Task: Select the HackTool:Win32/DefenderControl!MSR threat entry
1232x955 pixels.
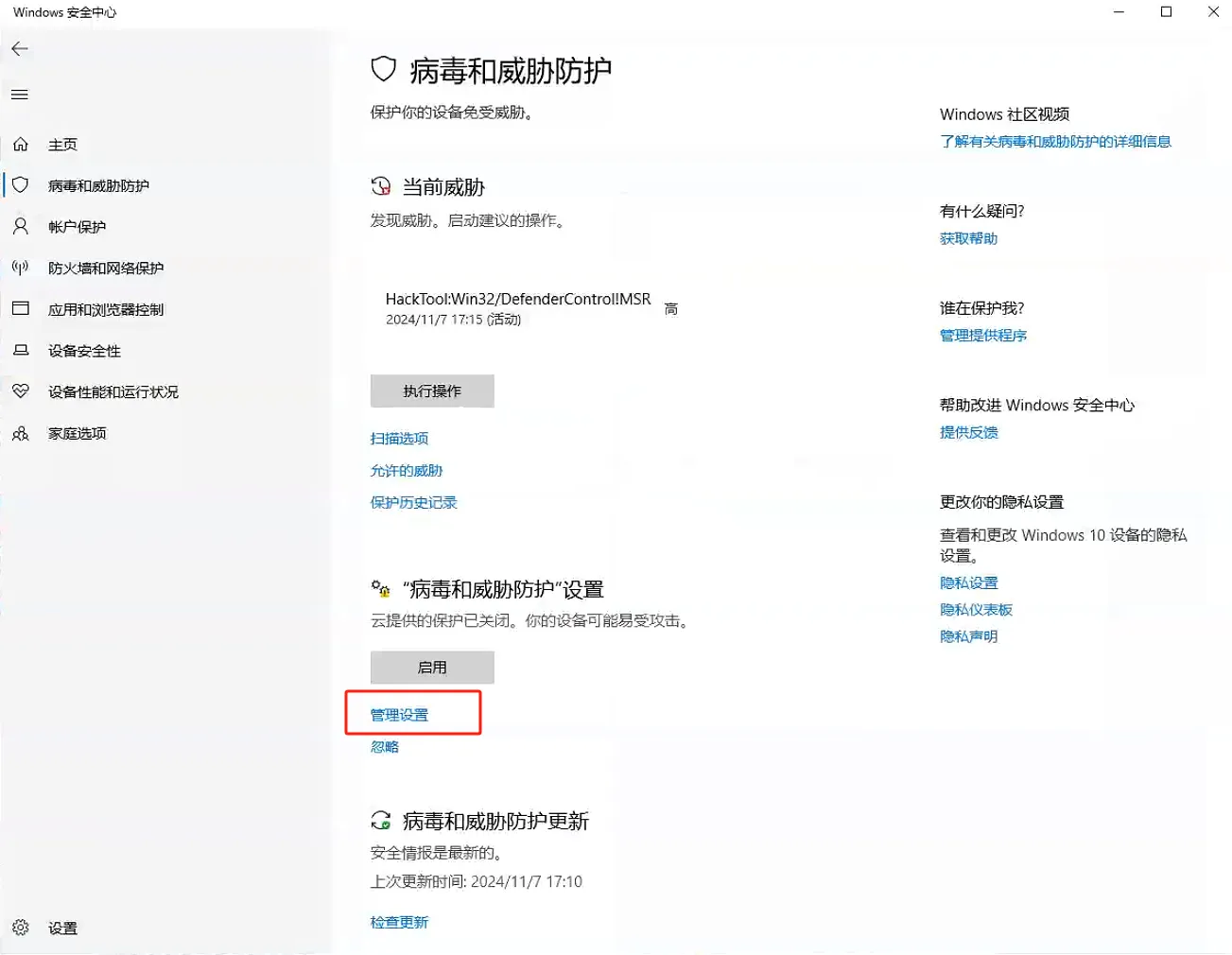Action: [x=518, y=299]
